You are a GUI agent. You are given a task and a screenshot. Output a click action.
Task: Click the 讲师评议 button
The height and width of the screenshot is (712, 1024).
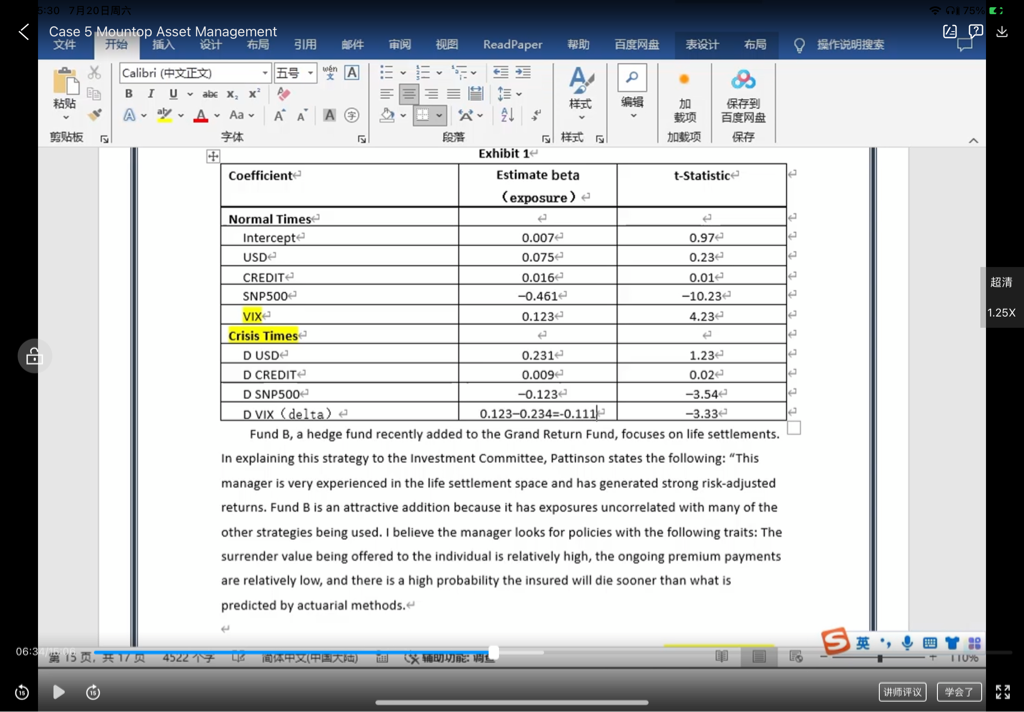[902, 692]
